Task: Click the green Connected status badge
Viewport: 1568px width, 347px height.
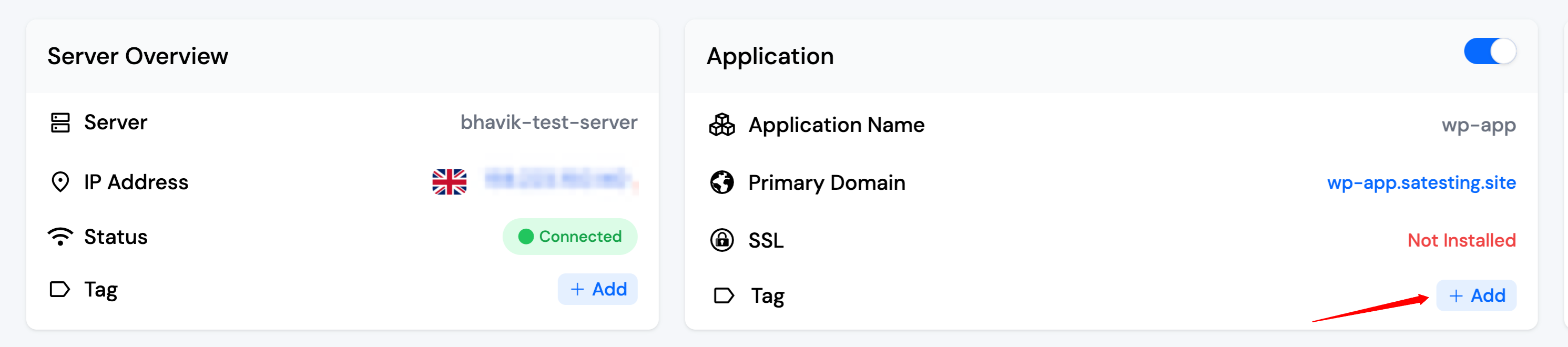Action: [570, 236]
